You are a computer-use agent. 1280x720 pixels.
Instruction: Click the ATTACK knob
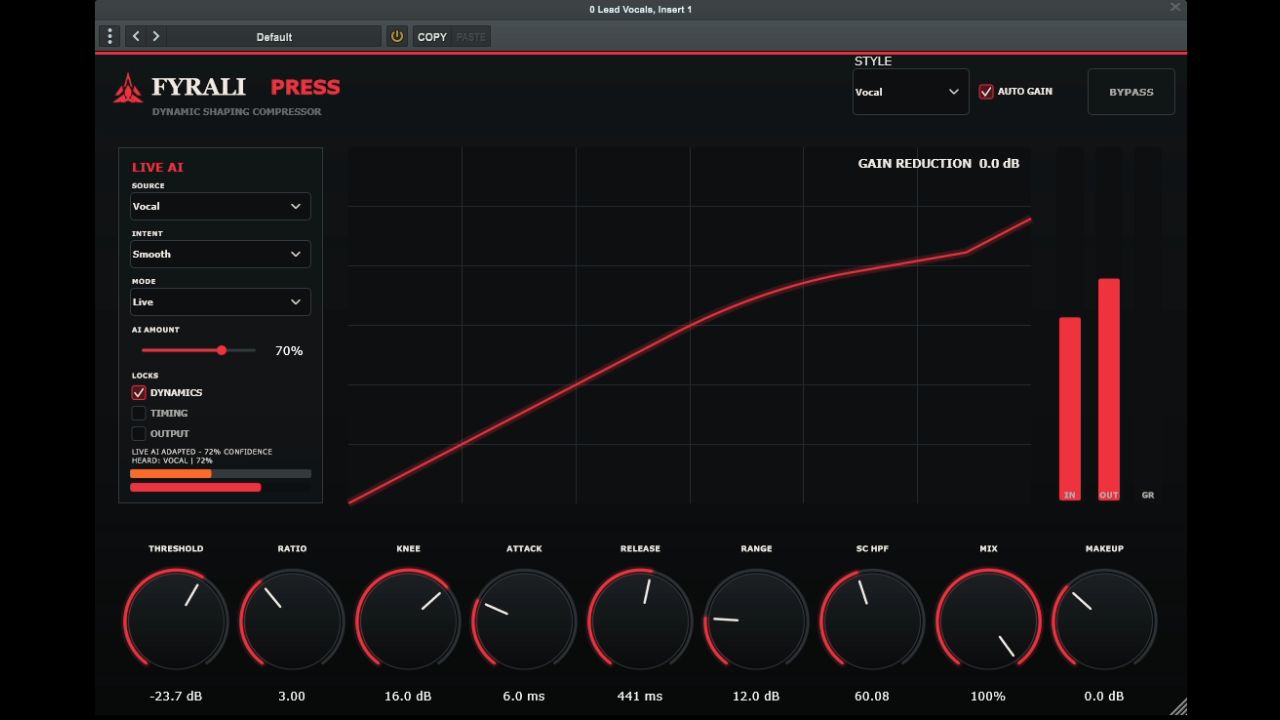[524, 620]
